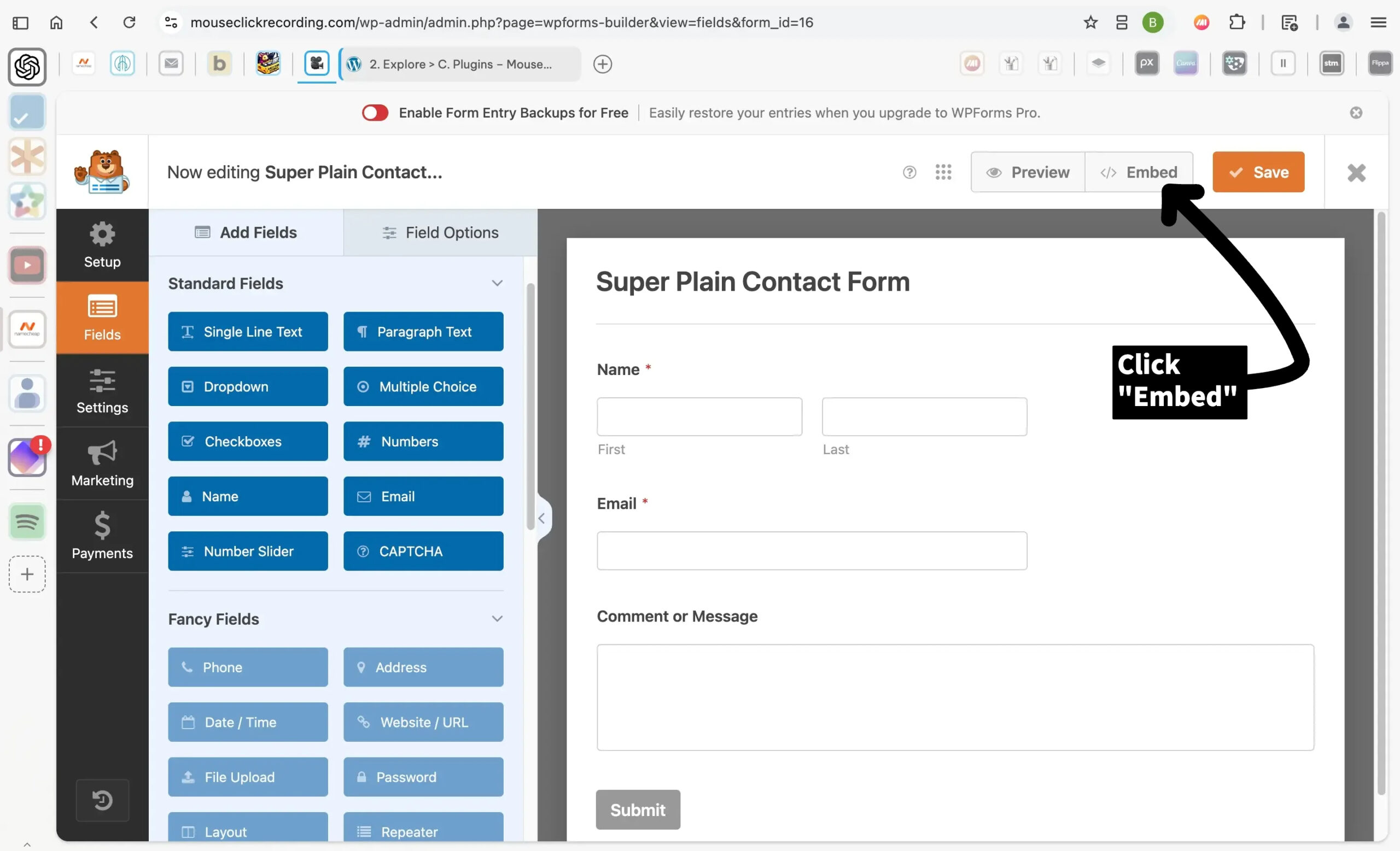Screen dimensions: 1400x851
Task: Toggle Enable Form Entry Backups switch
Action: click(375, 113)
